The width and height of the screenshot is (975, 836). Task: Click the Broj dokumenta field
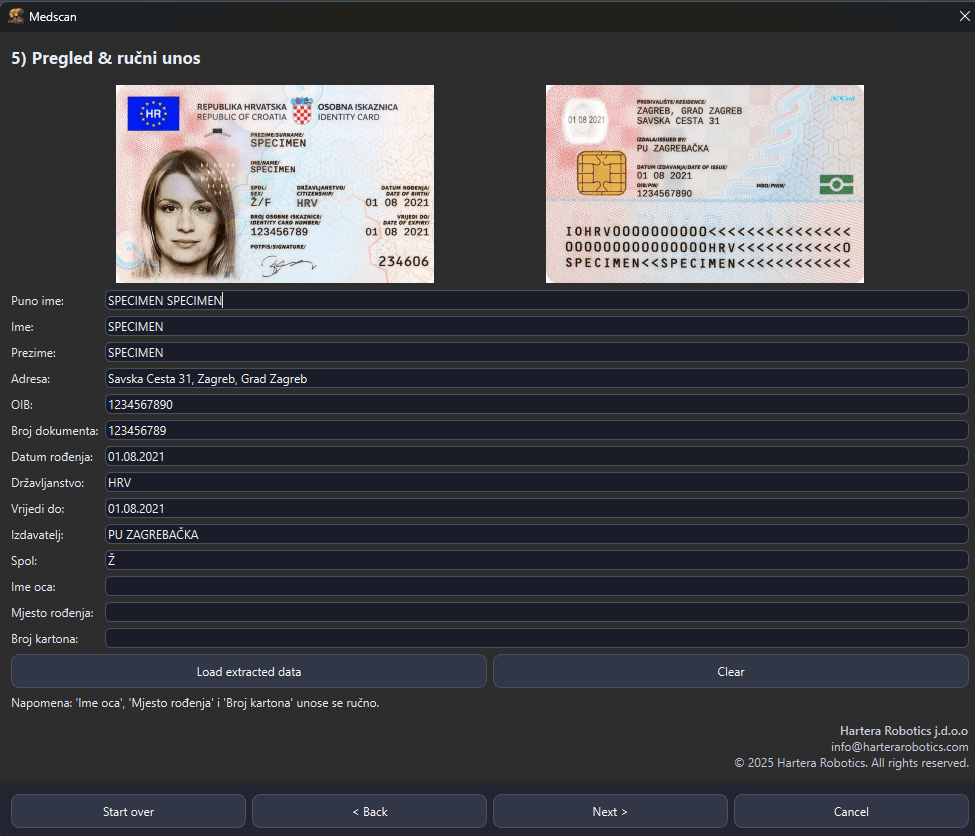click(536, 430)
